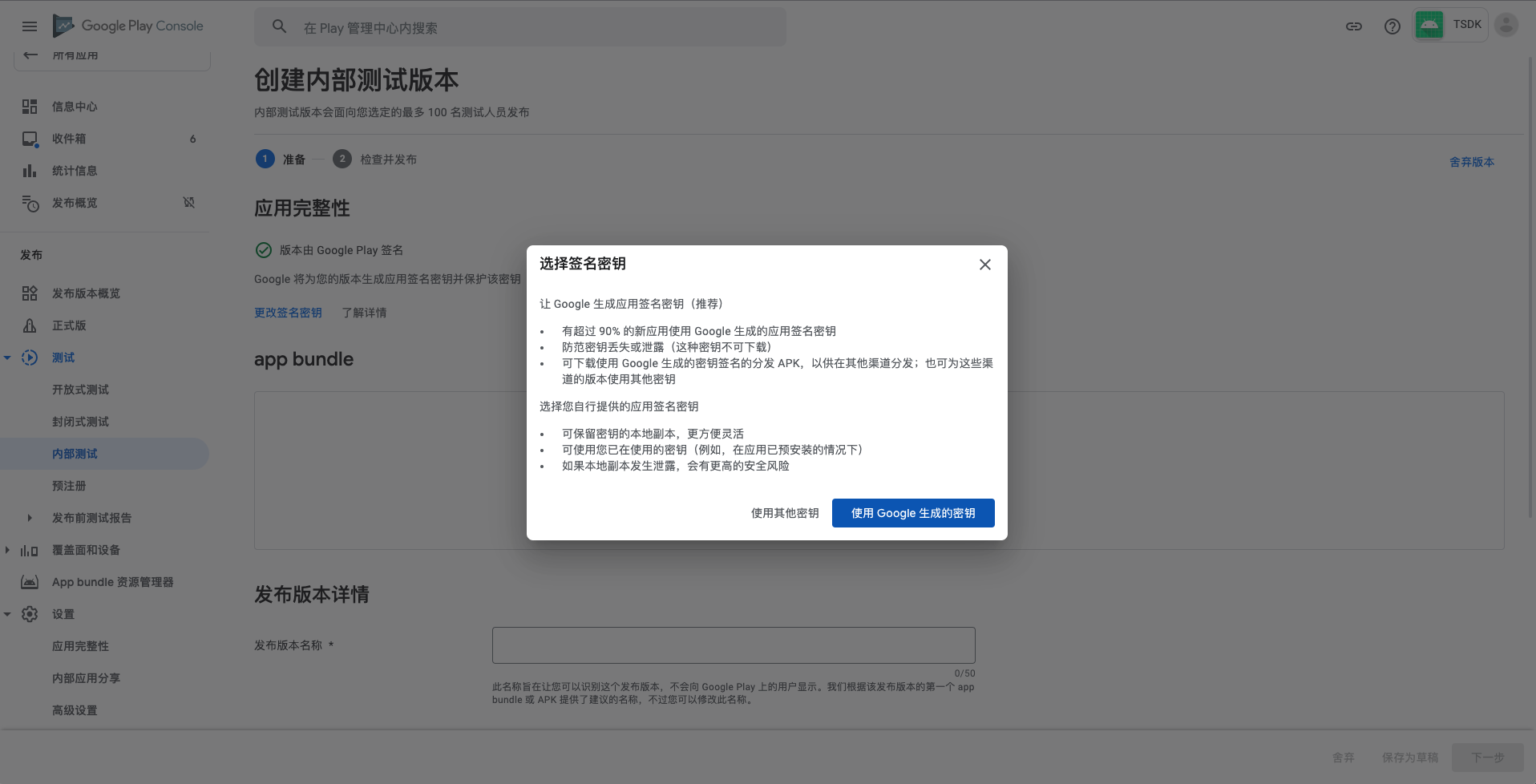Select 封闭式测试 in sidebar

80,422
